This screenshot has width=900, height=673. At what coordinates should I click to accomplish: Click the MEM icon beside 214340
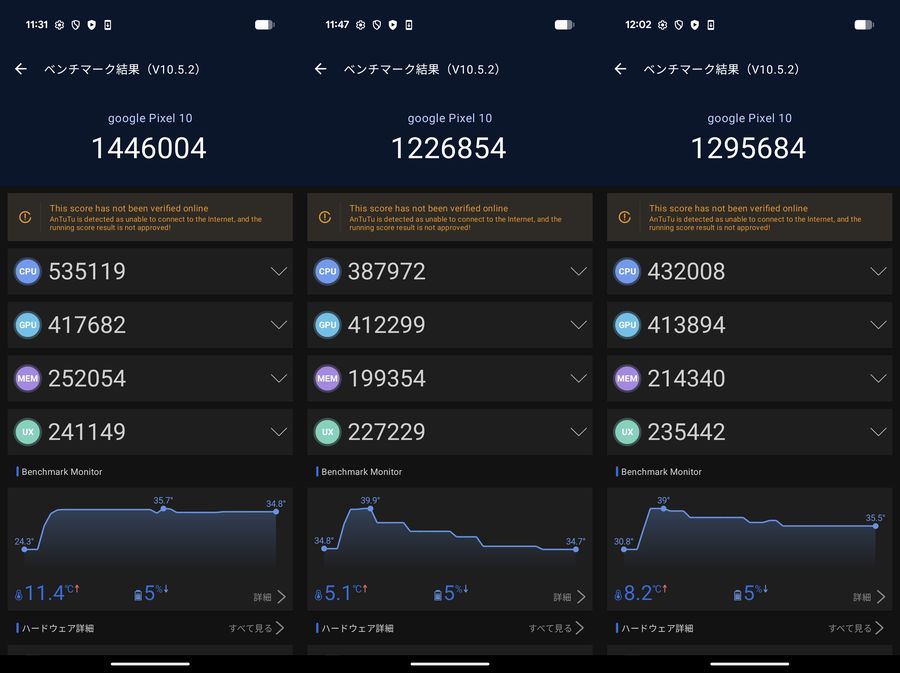click(627, 378)
